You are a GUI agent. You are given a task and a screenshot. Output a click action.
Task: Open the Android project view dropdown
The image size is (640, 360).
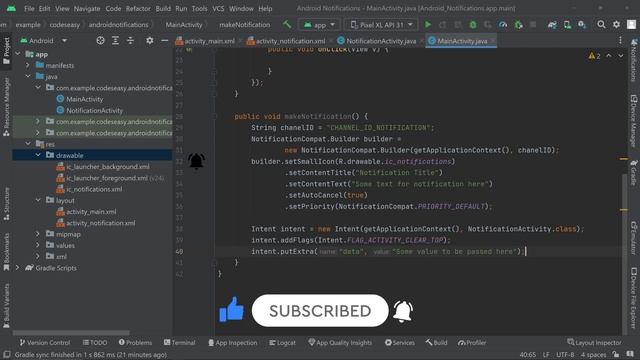pos(44,40)
